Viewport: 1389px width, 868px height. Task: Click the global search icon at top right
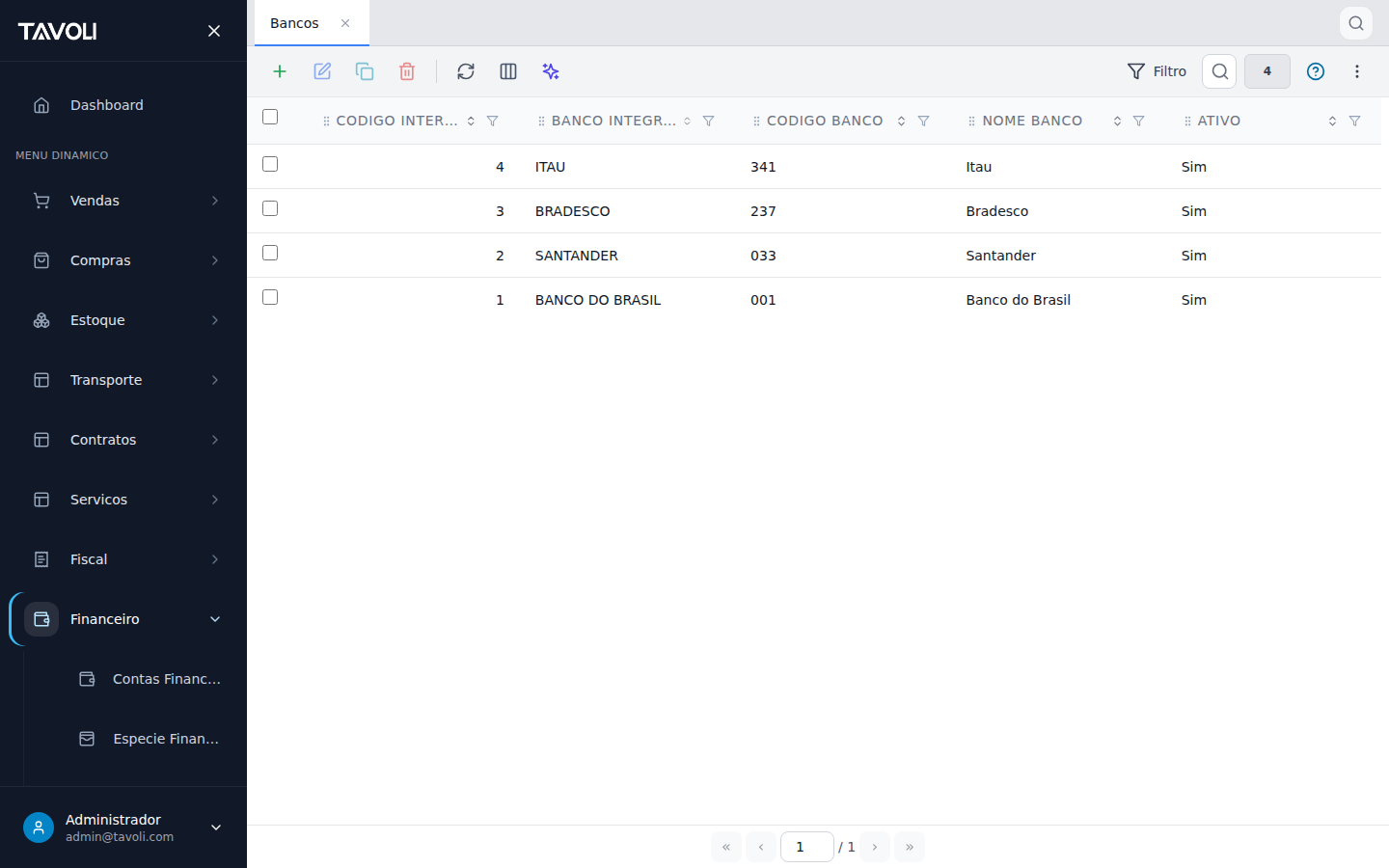tap(1356, 23)
